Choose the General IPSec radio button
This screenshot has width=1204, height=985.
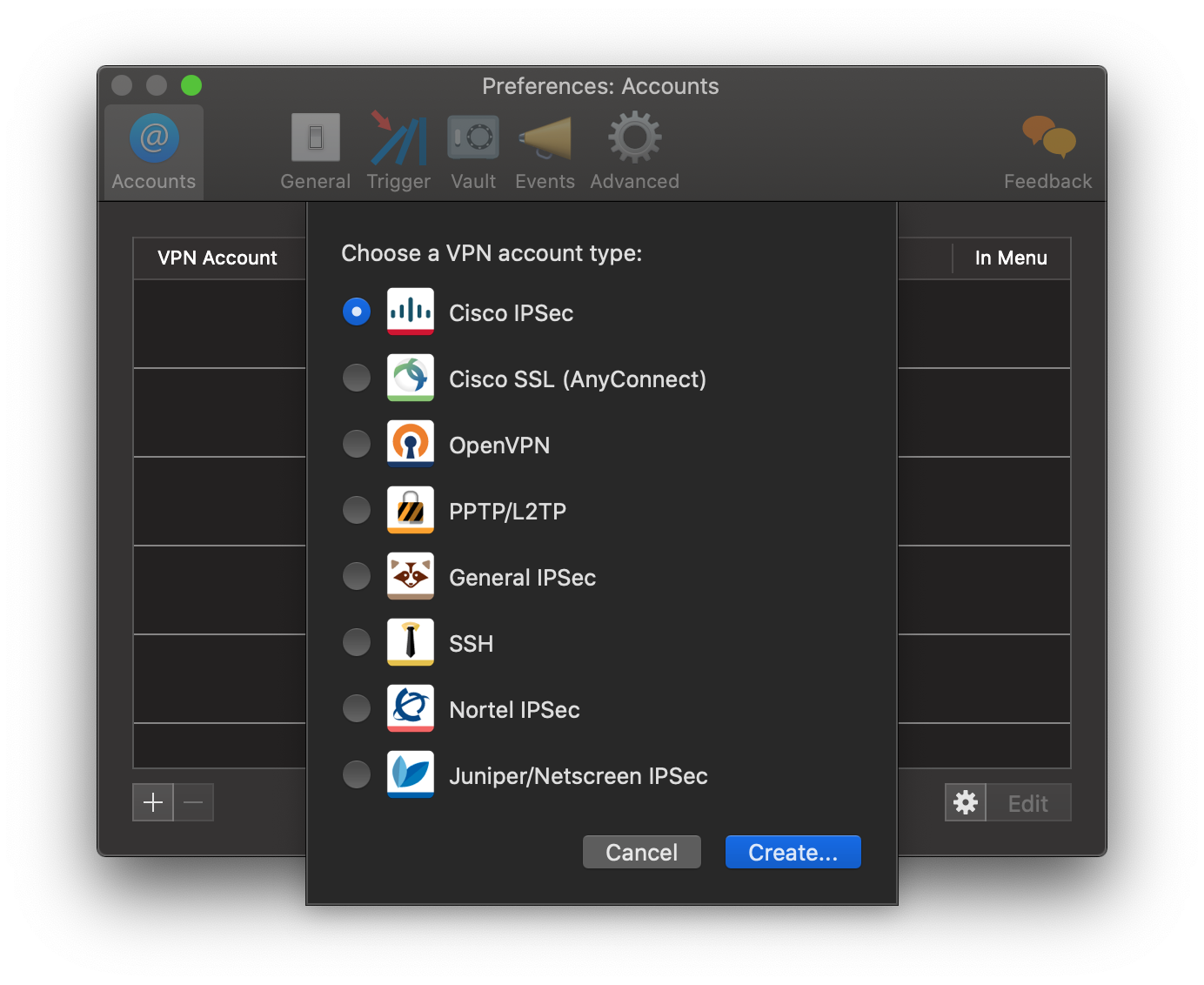pyautogui.click(x=357, y=576)
